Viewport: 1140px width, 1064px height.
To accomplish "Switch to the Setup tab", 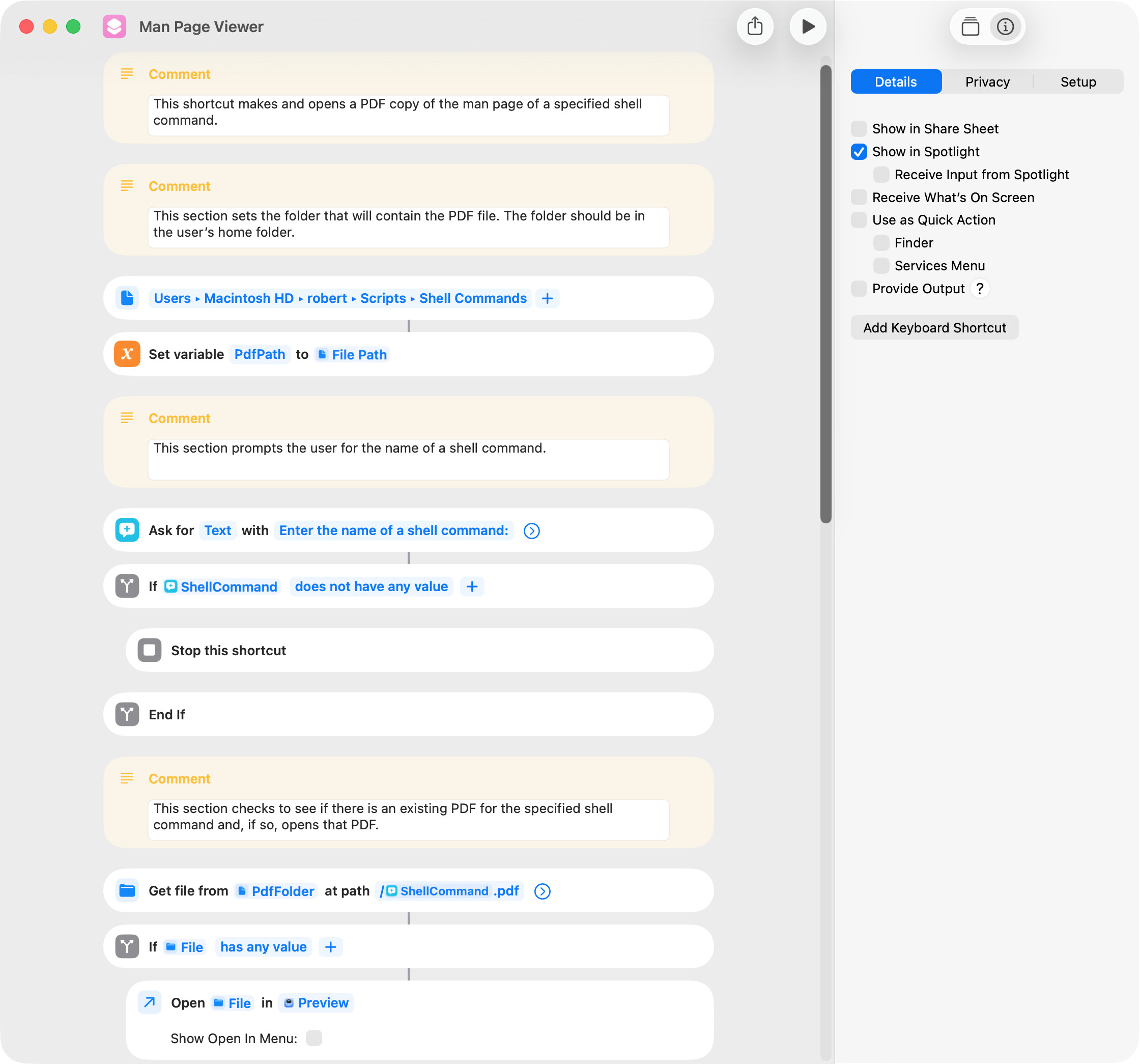I will click(1077, 81).
